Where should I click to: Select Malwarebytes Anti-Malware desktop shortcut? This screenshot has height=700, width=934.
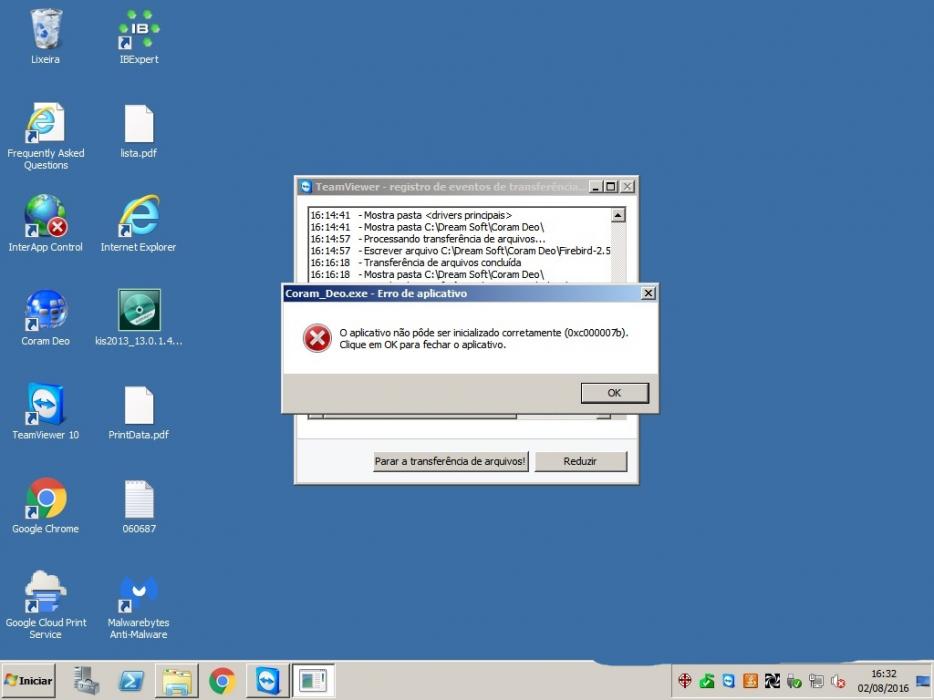[139, 605]
